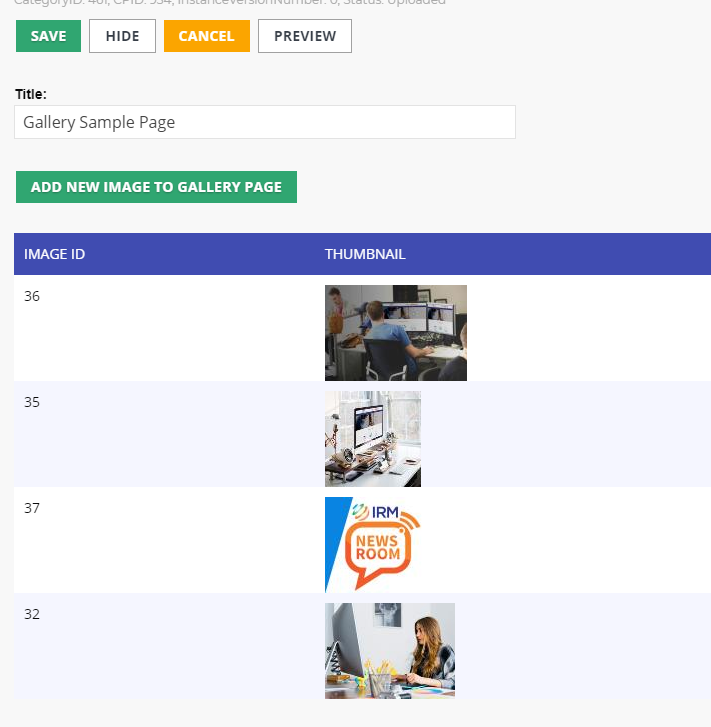Select image ID 36 cell
This screenshot has height=727, width=711.
point(32,296)
